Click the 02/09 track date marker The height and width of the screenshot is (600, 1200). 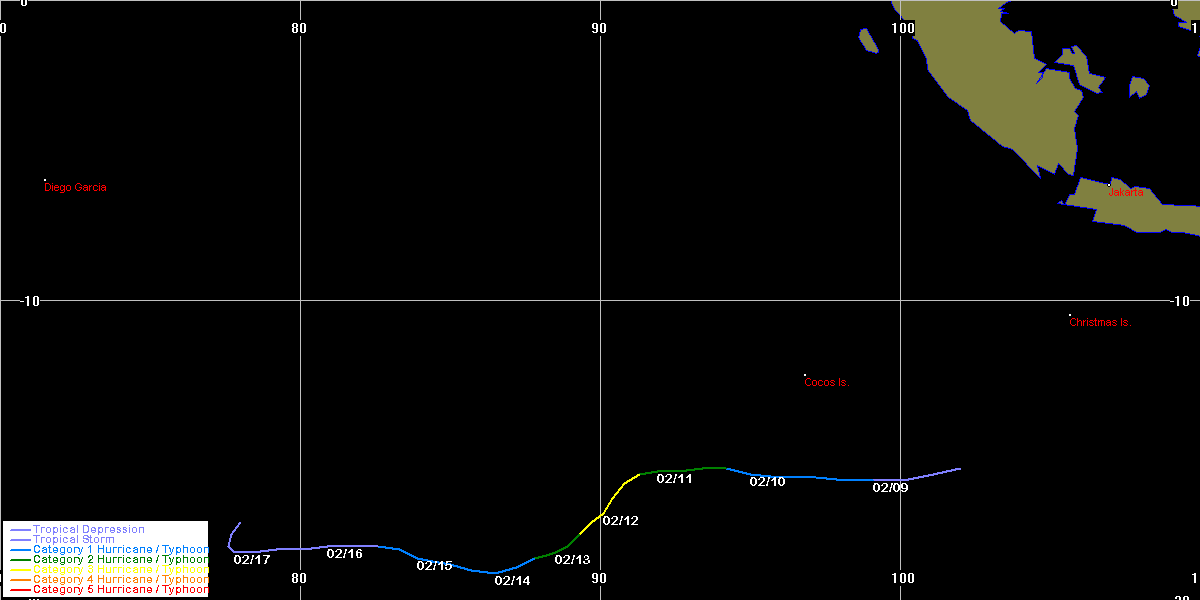pyautogui.click(x=890, y=488)
